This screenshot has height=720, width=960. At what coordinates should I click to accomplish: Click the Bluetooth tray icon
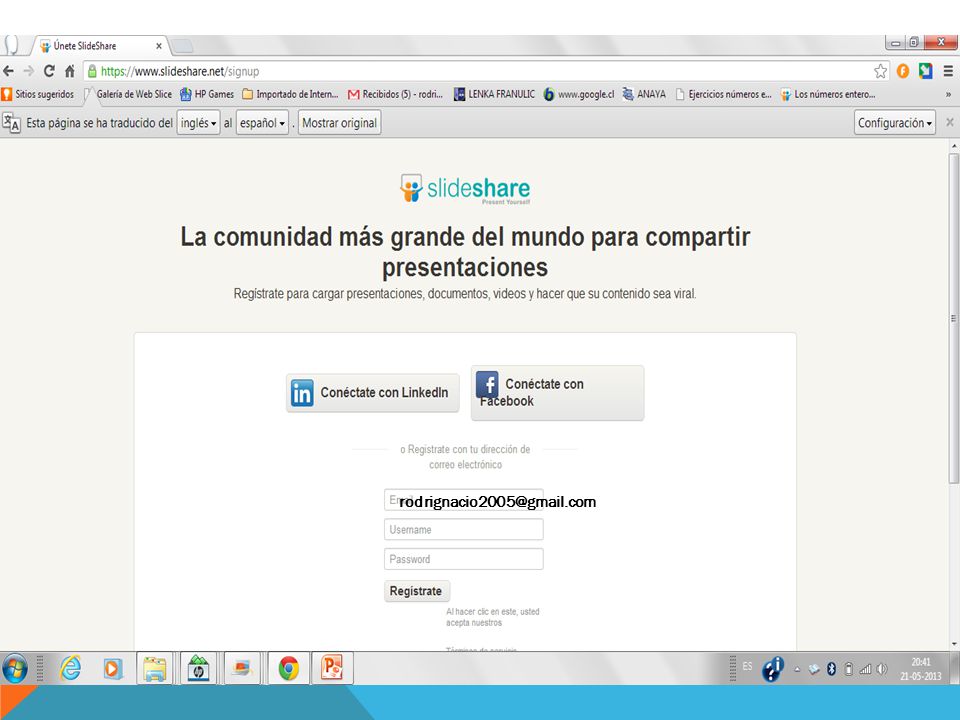coord(831,669)
